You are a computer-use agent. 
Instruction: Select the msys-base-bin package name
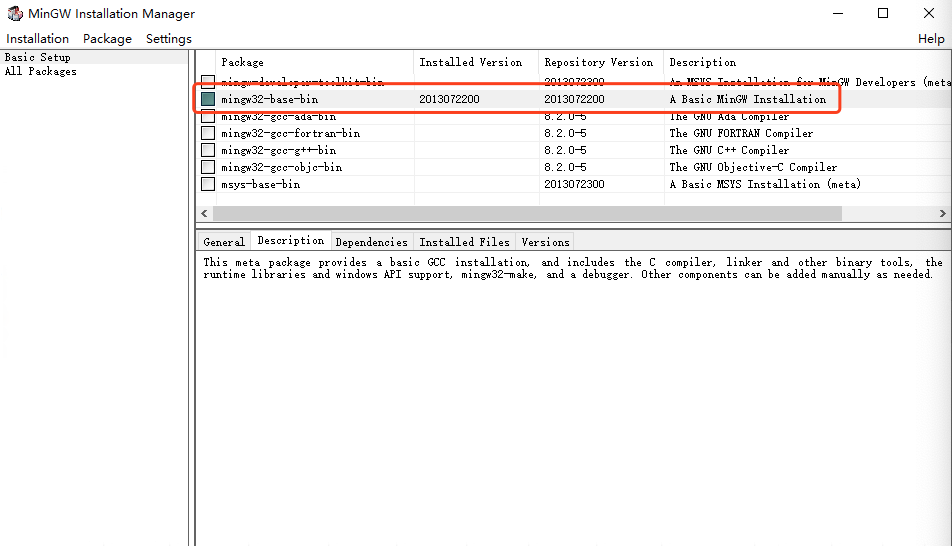point(260,184)
